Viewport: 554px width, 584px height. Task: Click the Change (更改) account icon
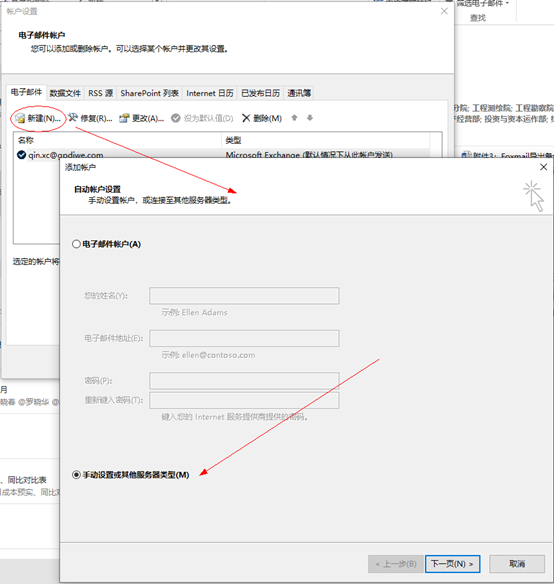pos(124,118)
